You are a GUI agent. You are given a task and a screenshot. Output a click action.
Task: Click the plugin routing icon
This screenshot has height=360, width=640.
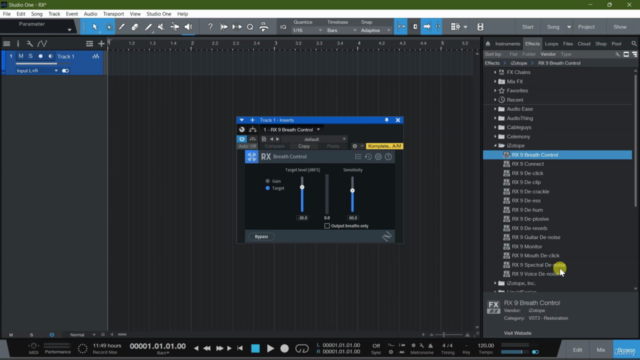(253, 130)
